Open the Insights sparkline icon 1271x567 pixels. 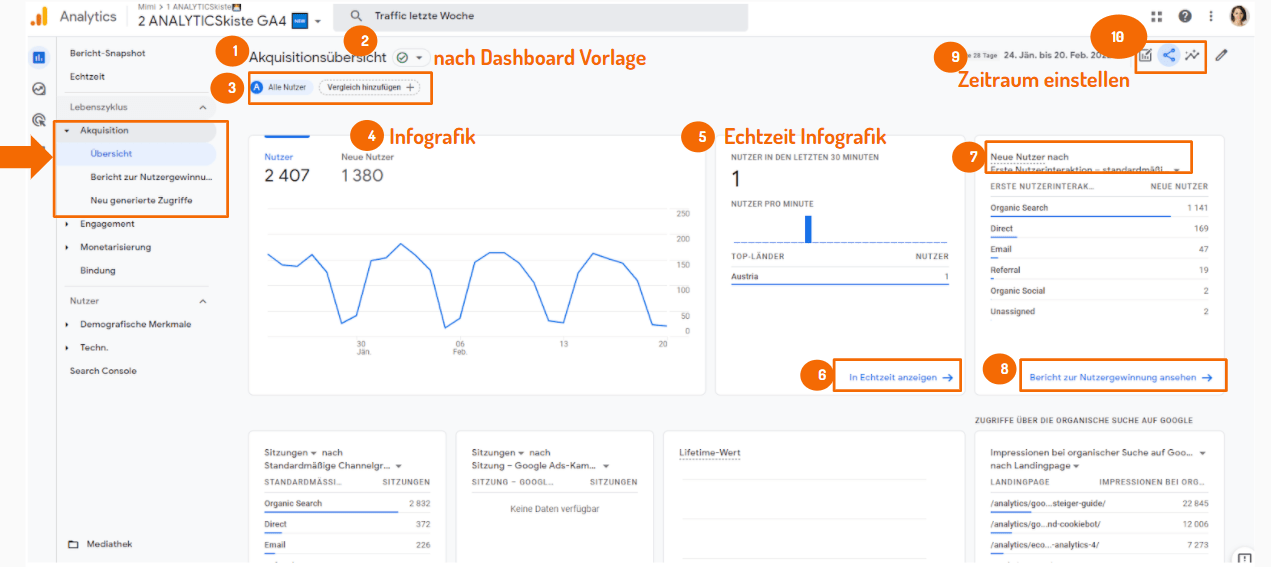point(1192,56)
